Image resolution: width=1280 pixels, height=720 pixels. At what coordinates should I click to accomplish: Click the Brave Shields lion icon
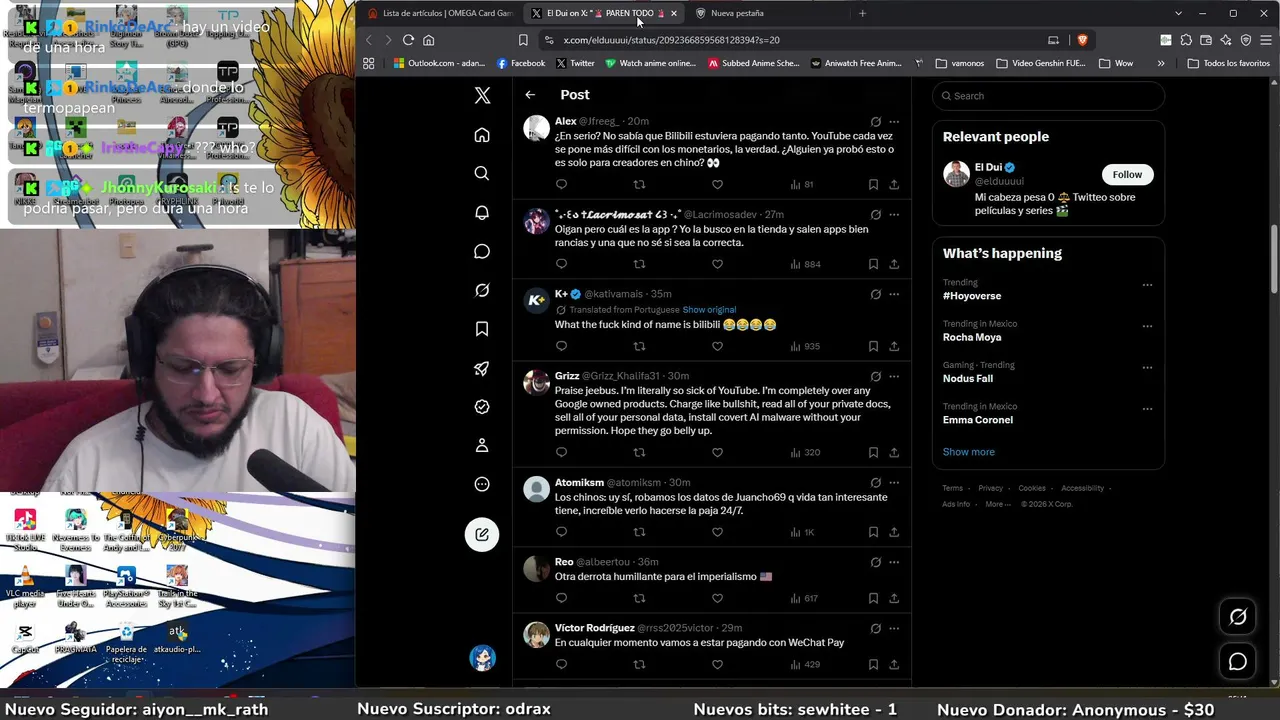(1082, 40)
